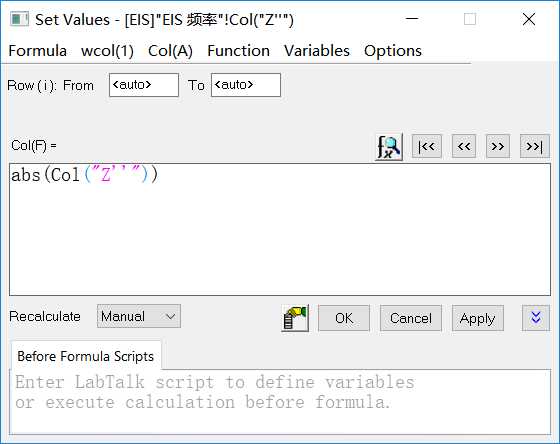Screen dimensions: 560x444
Task: Click the OK button
Action: tap(344, 318)
